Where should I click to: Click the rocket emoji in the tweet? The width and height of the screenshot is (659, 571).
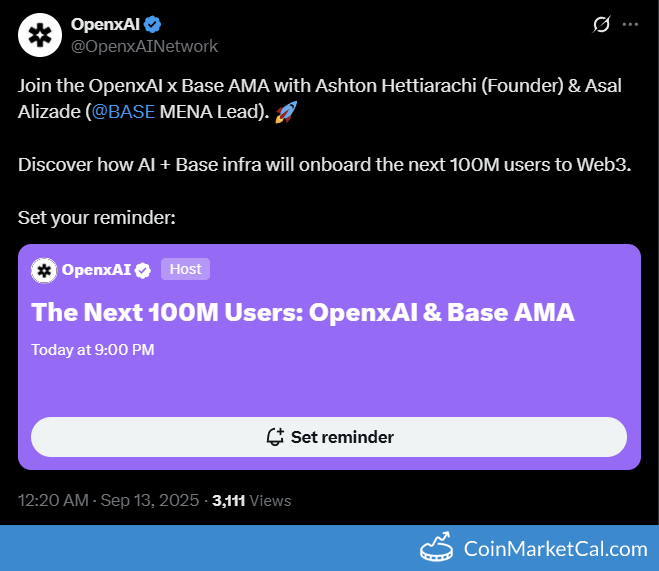pos(286,112)
